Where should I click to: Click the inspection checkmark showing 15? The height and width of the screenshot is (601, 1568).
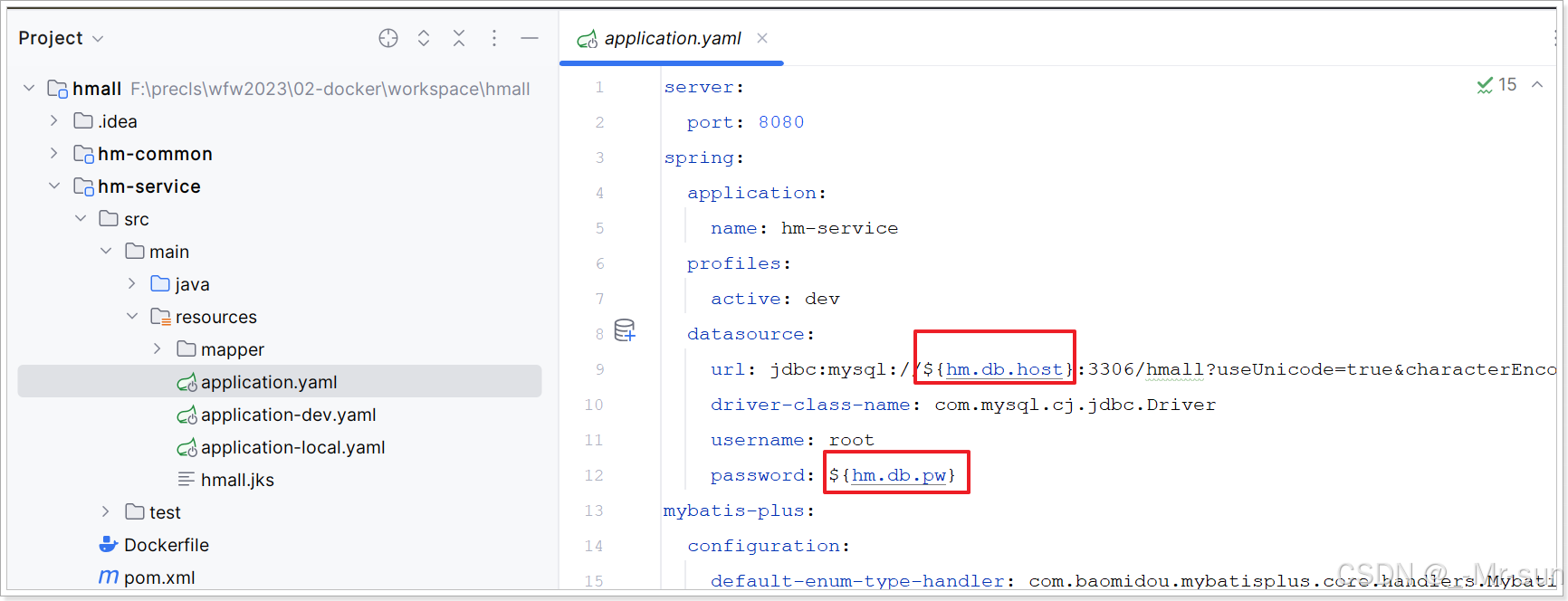[1496, 84]
